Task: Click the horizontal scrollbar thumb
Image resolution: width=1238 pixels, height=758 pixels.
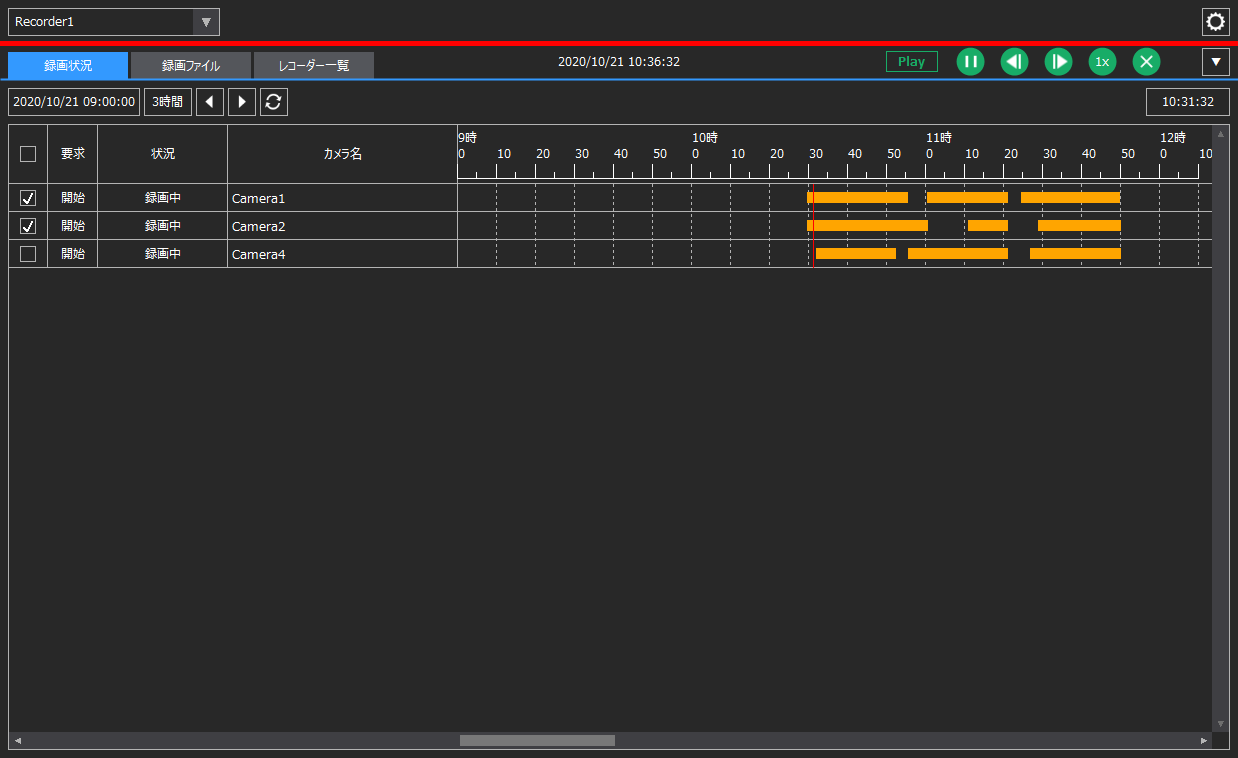Action: click(x=537, y=740)
